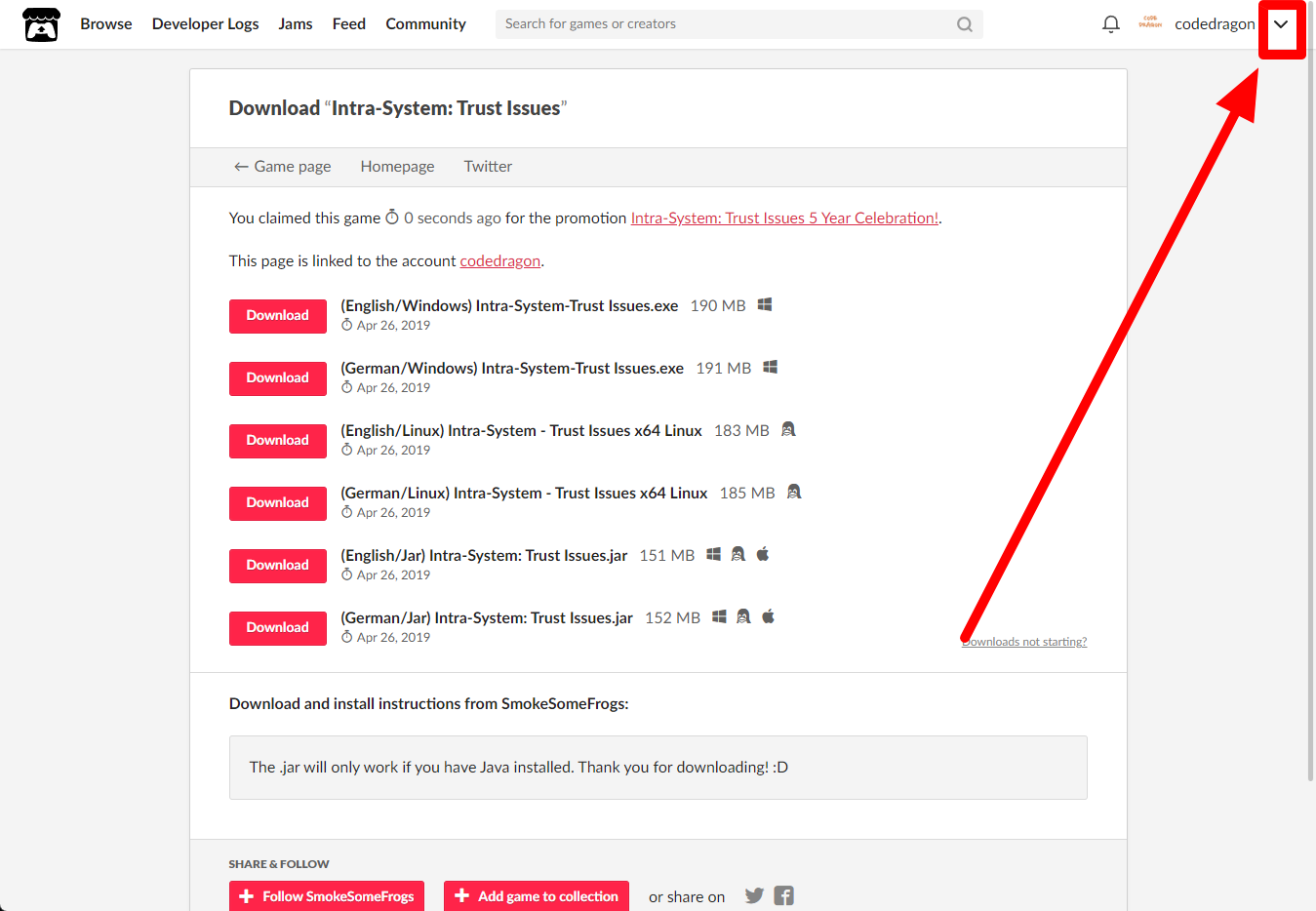1316x911 pixels.
Task: Click the search magnifier icon
Action: pos(964,24)
